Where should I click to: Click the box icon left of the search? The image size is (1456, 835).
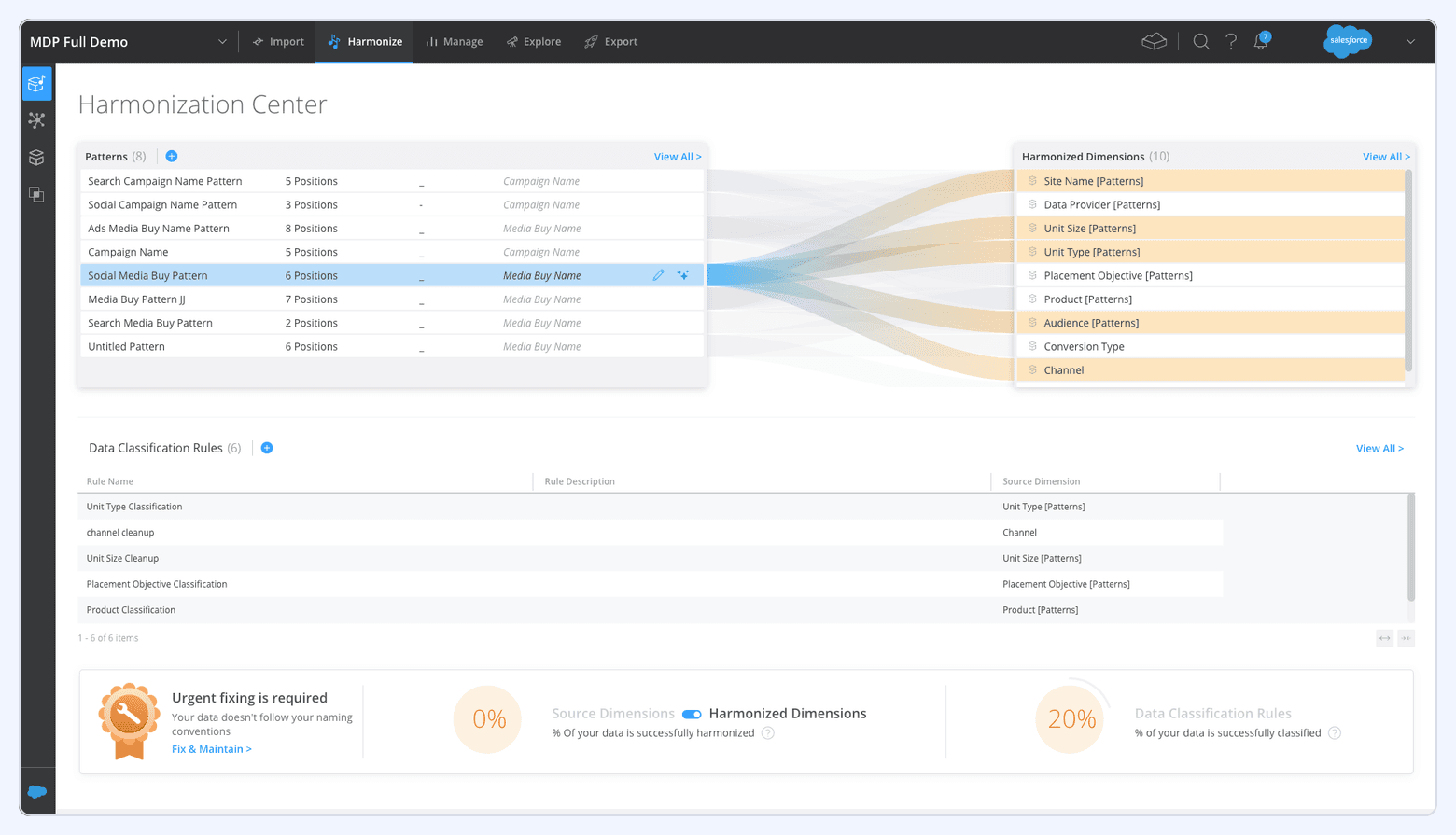point(1155,41)
